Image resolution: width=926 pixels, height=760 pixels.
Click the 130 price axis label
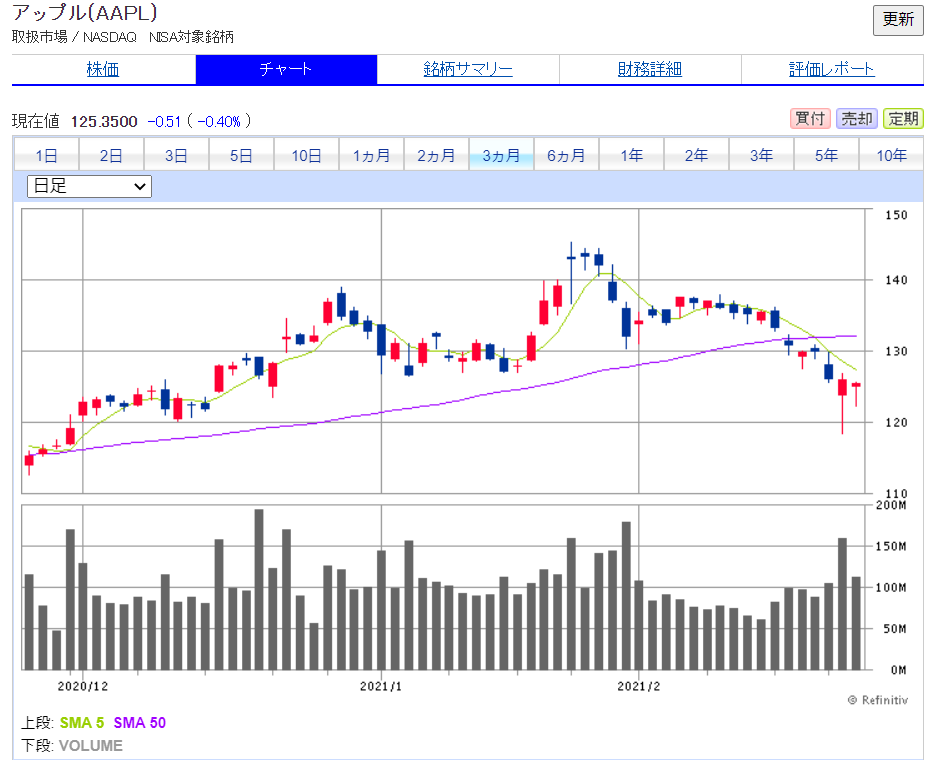point(896,351)
